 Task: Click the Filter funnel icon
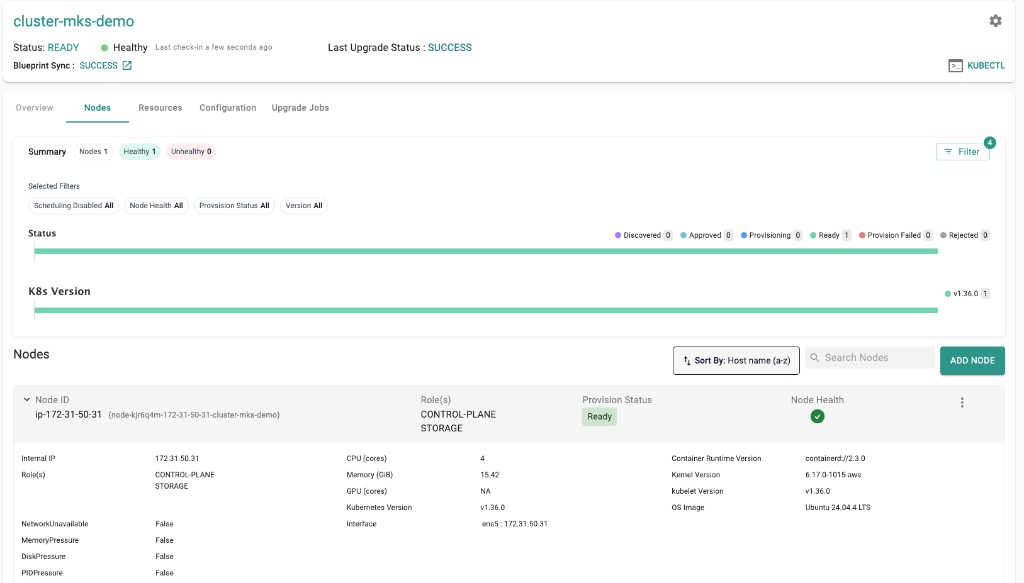(x=948, y=151)
